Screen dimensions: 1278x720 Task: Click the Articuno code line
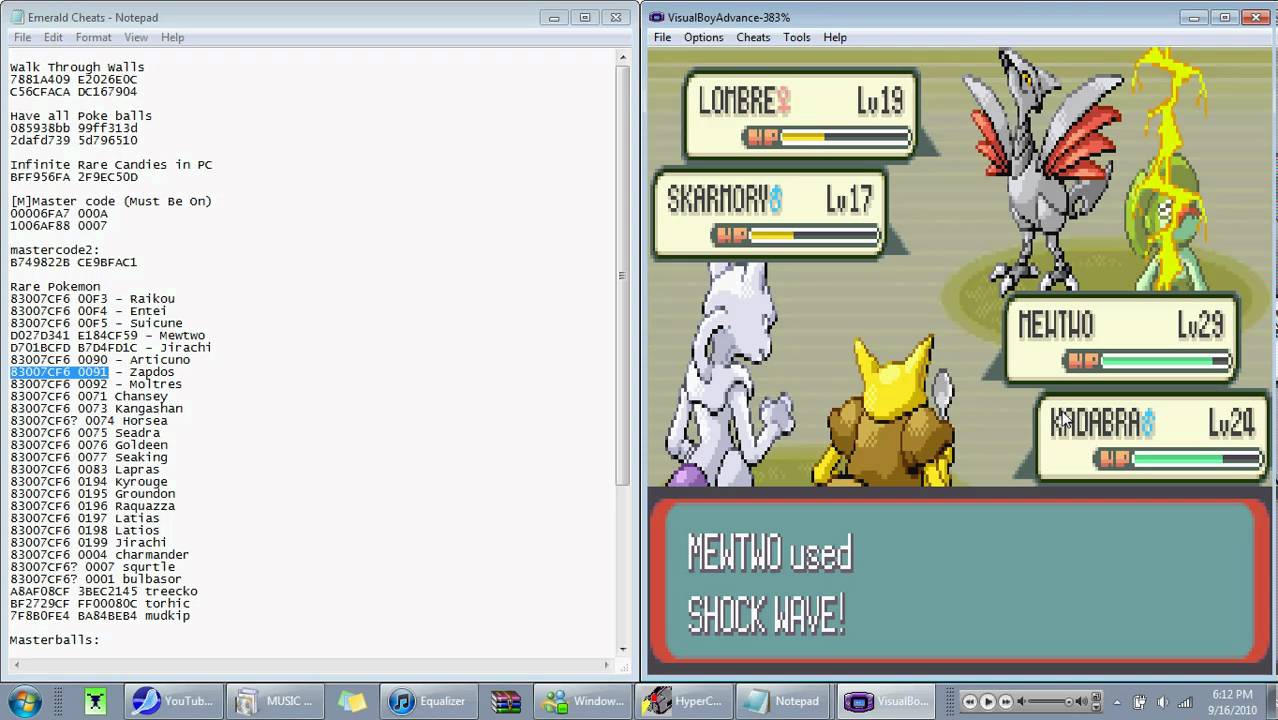(x=100, y=360)
